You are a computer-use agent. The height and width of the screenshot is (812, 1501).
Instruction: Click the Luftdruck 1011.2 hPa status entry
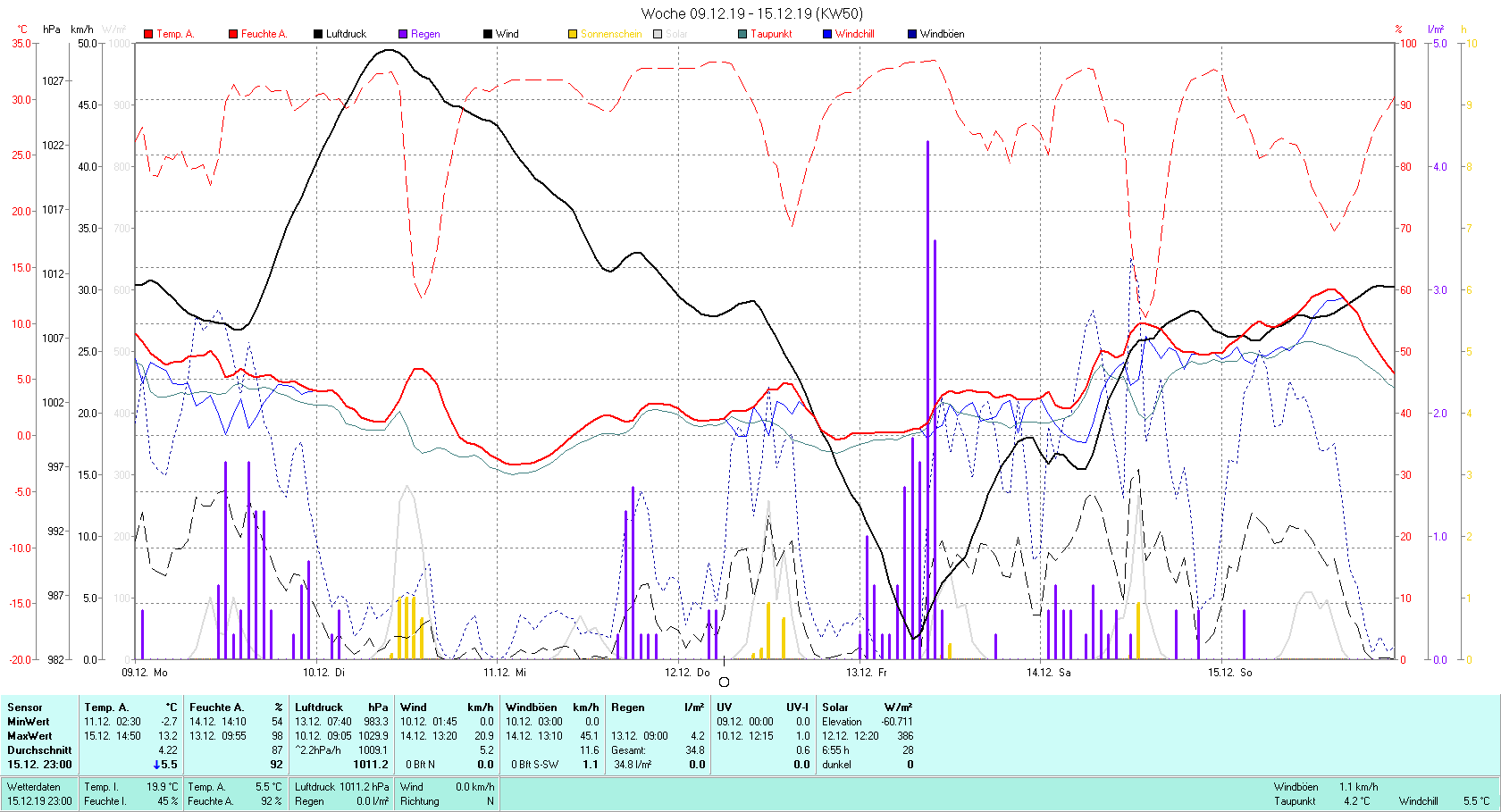point(342,787)
